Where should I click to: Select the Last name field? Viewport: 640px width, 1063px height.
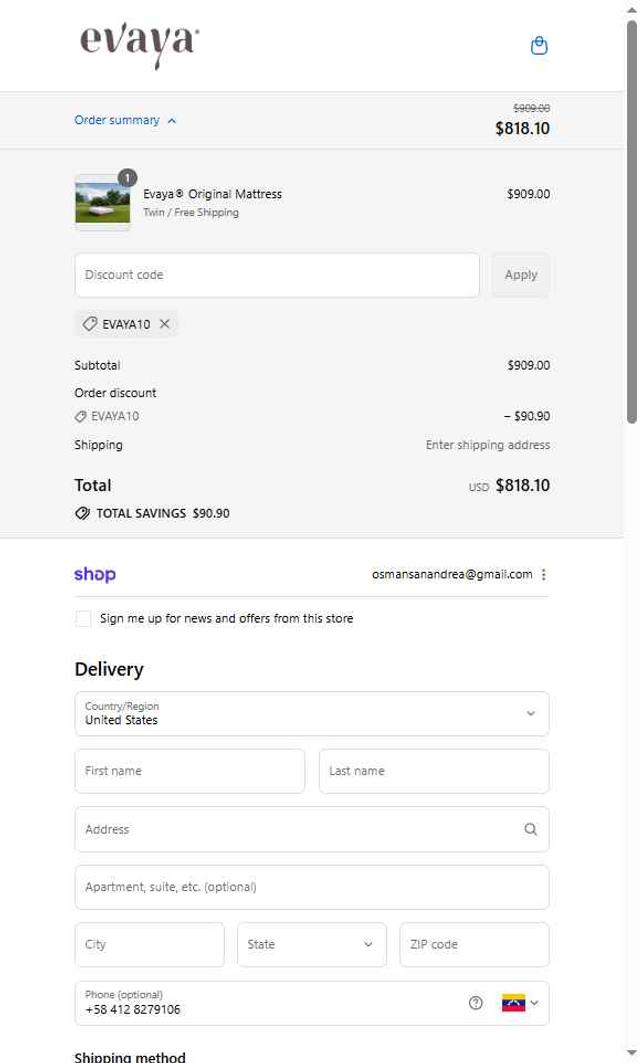coord(434,771)
